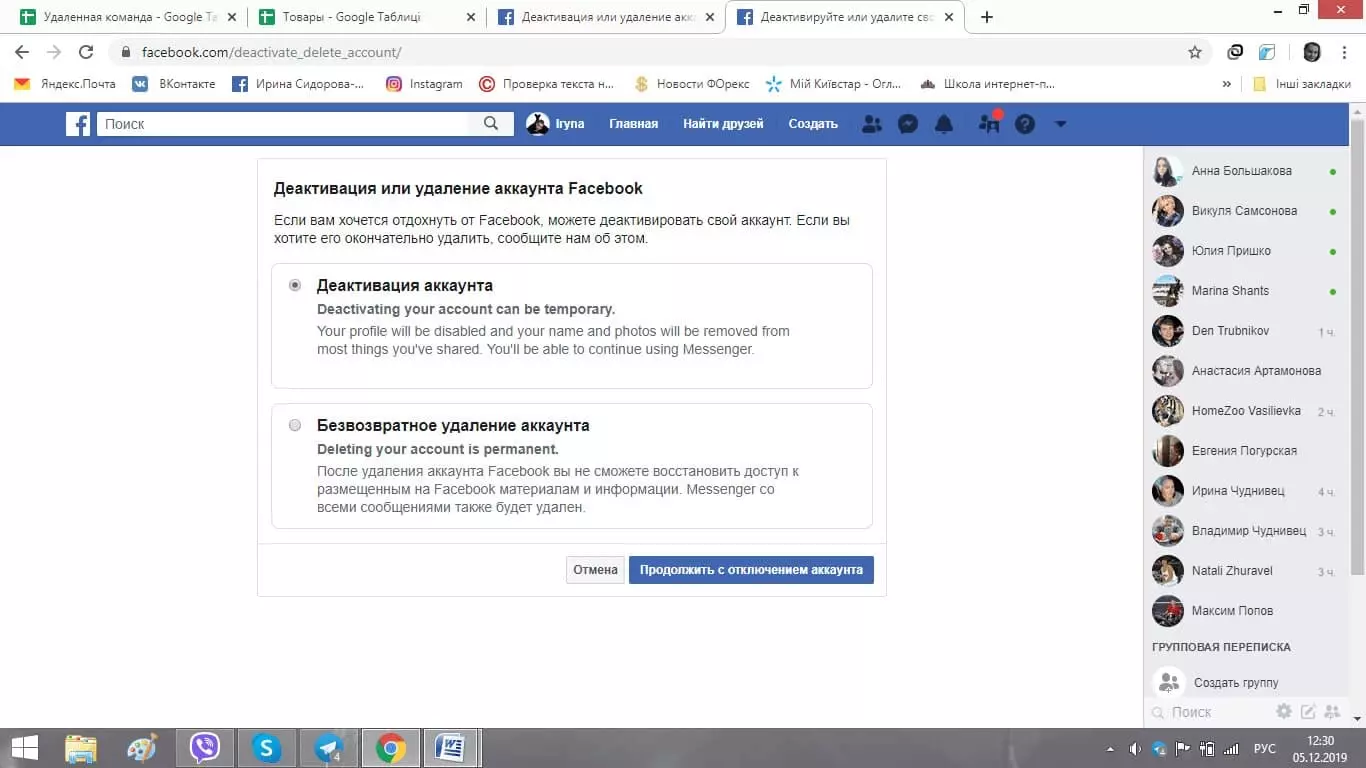Click the Facebook help question mark icon

[x=1024, y=123]
